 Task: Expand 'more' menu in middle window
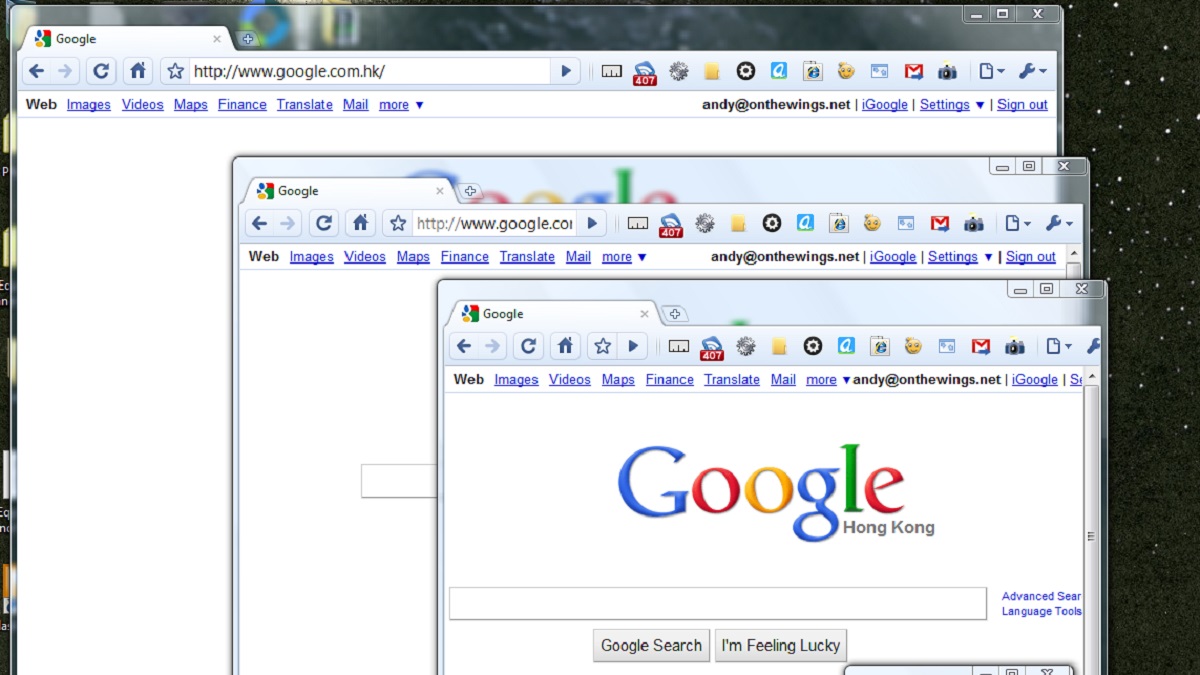[x=624, y=257]
